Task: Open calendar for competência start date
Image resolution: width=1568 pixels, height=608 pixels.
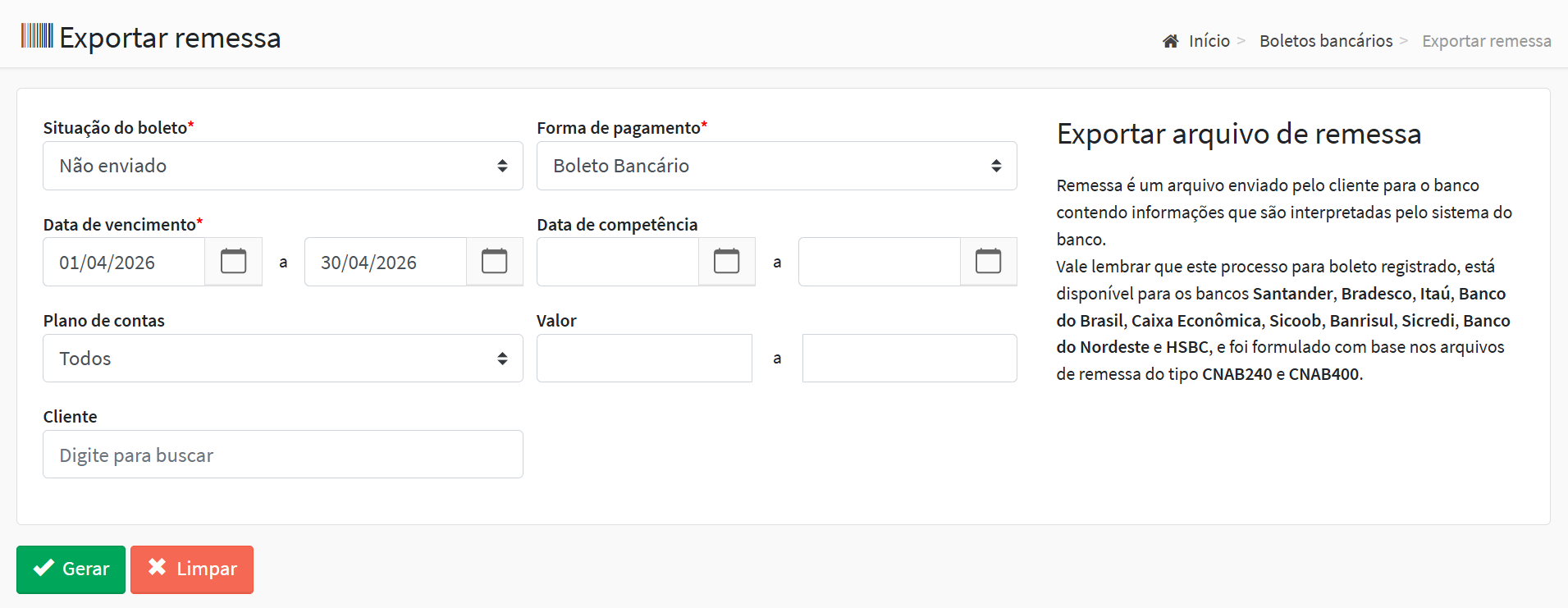Action: 726,262
